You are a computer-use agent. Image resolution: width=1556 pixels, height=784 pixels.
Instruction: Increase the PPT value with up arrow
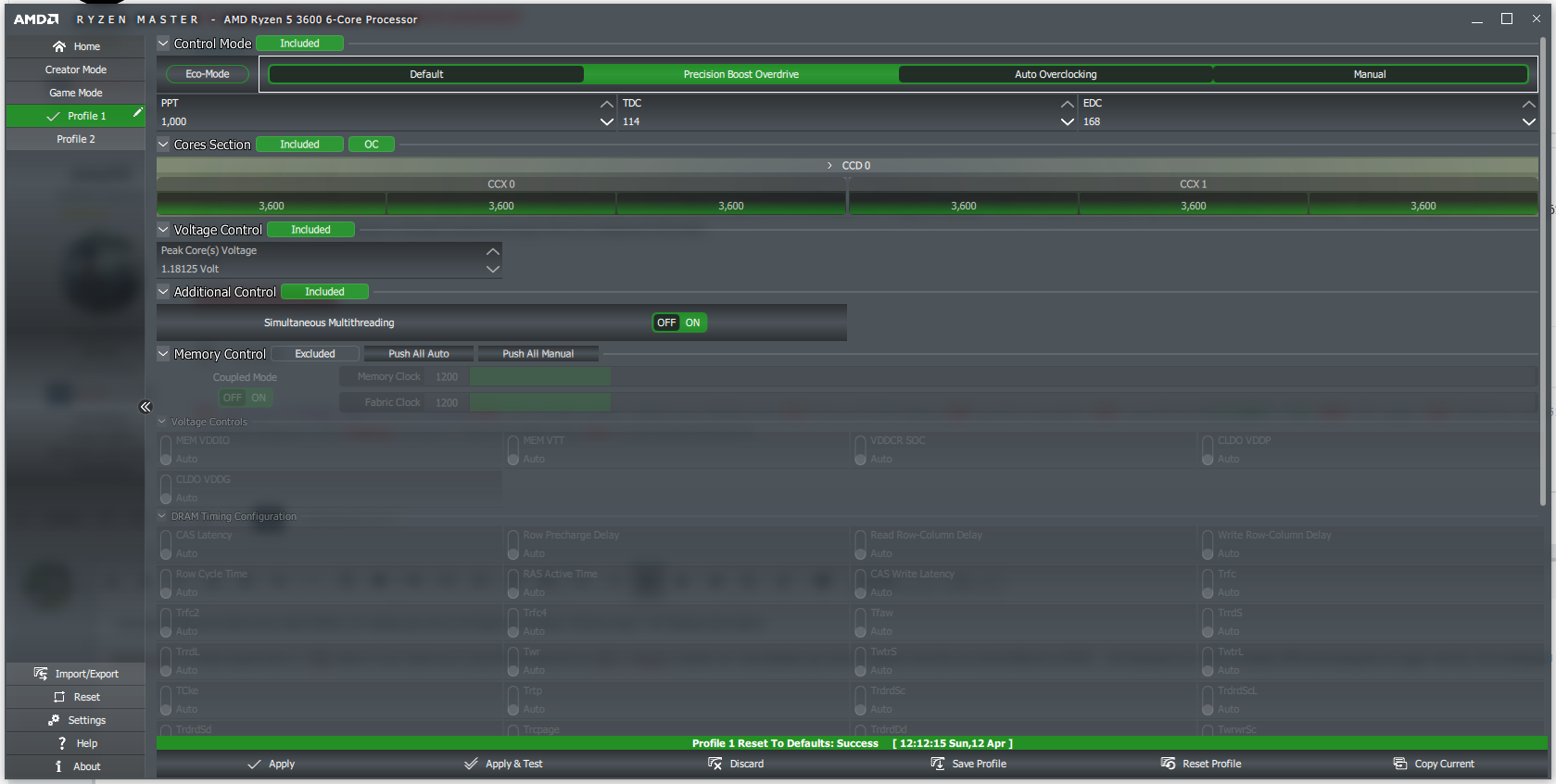(607, 104)
